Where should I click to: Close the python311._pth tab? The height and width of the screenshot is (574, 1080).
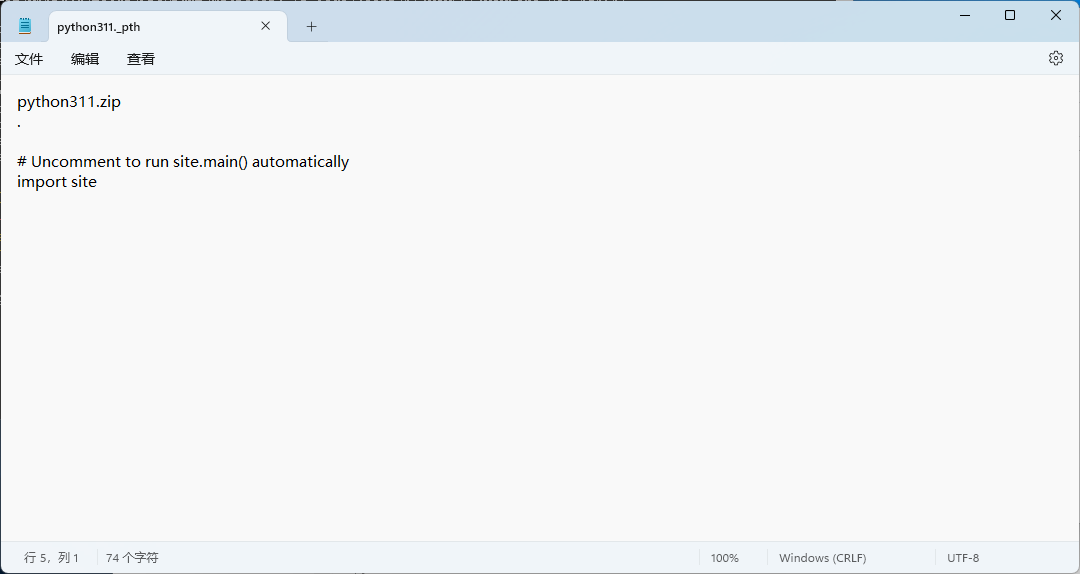point(266,27)
